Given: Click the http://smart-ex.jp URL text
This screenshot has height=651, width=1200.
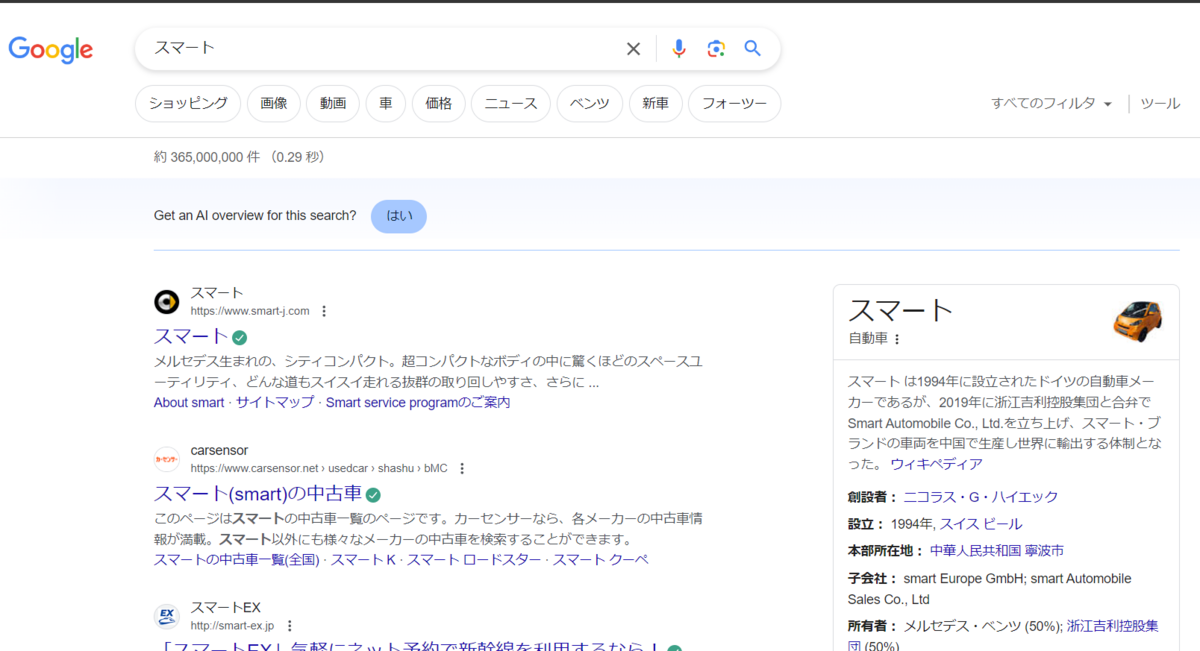Looking at the screenshot, I should click(232, 626).
